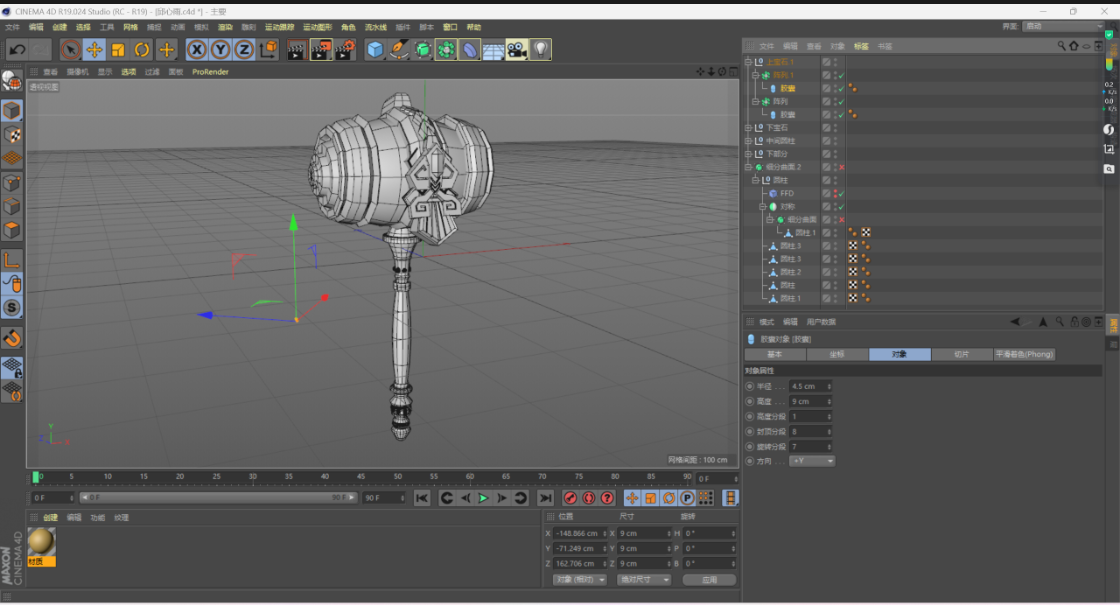The height and width of the screenshot is (605, 1120).
Task: Select the Rotate tool
Action: (x=142, y=49)
